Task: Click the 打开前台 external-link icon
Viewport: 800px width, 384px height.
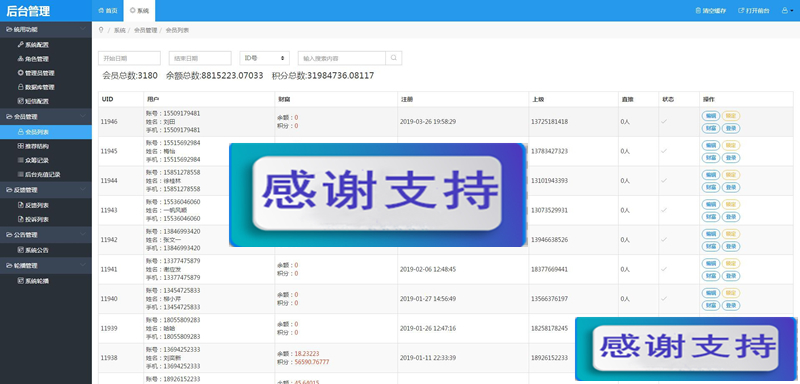Action: point(741,10)
